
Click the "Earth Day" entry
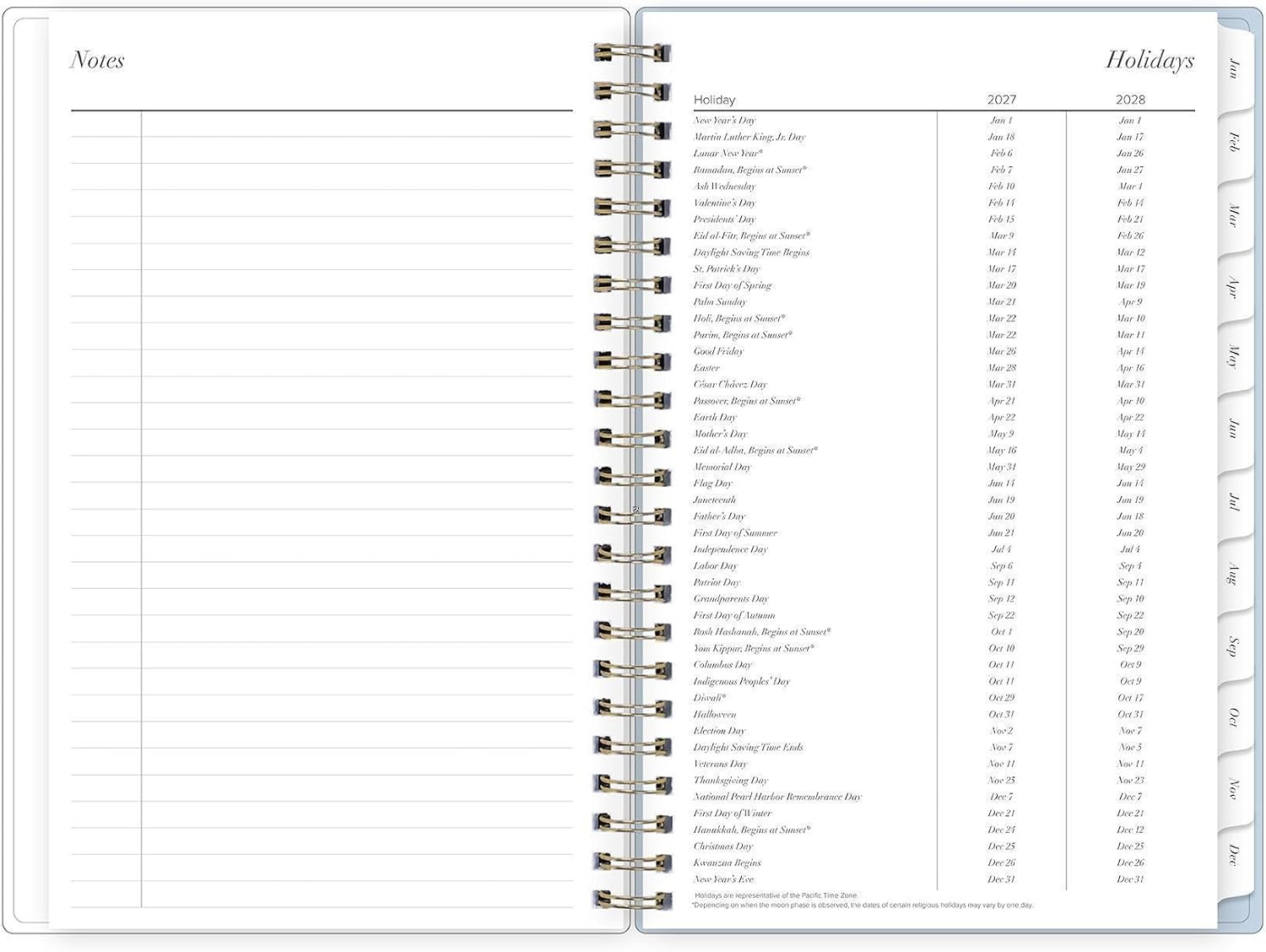715,417
